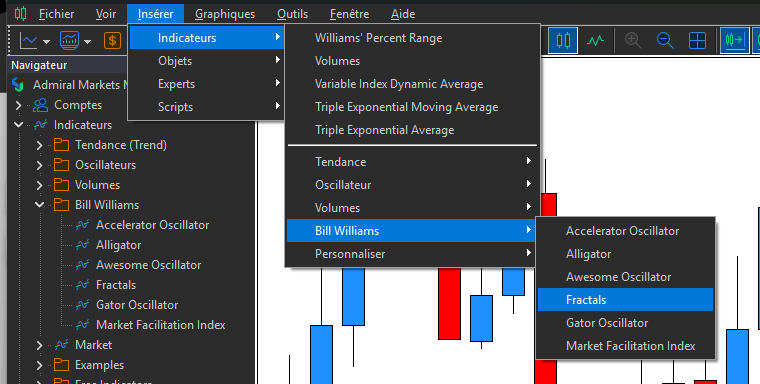
Task: Expand the Tendance (Trend) folder chevron
Action: (x=40, y=144)
